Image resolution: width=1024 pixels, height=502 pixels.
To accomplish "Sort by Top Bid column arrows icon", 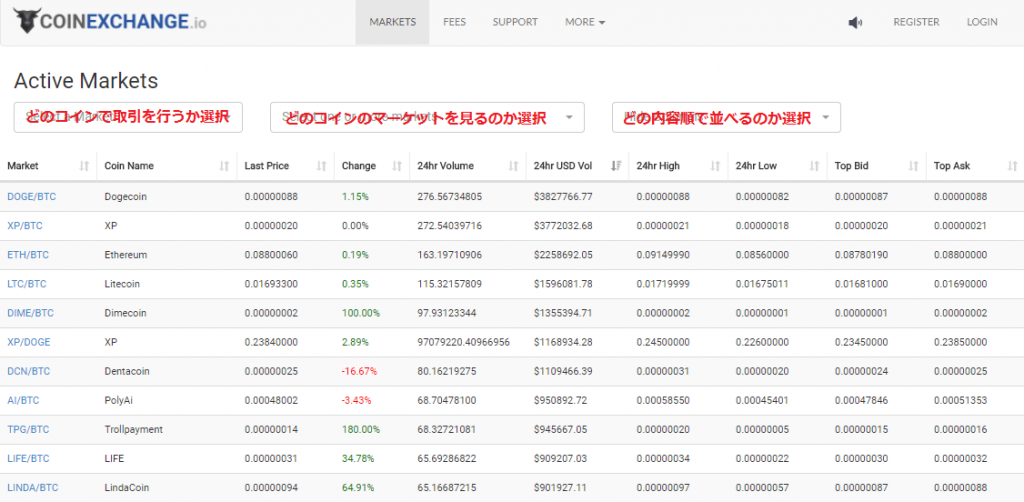I will coord(914,166).
